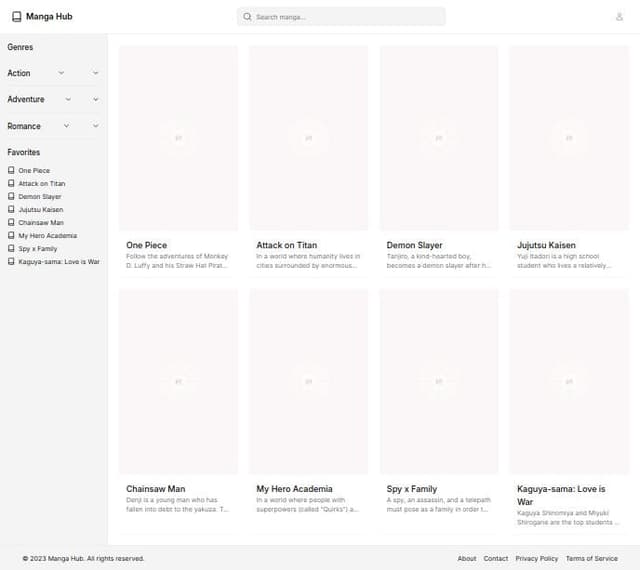The image size is (640, 570).
Task: Open Jujutsu Kaisen in Favorites list
Action: (41, 210)
